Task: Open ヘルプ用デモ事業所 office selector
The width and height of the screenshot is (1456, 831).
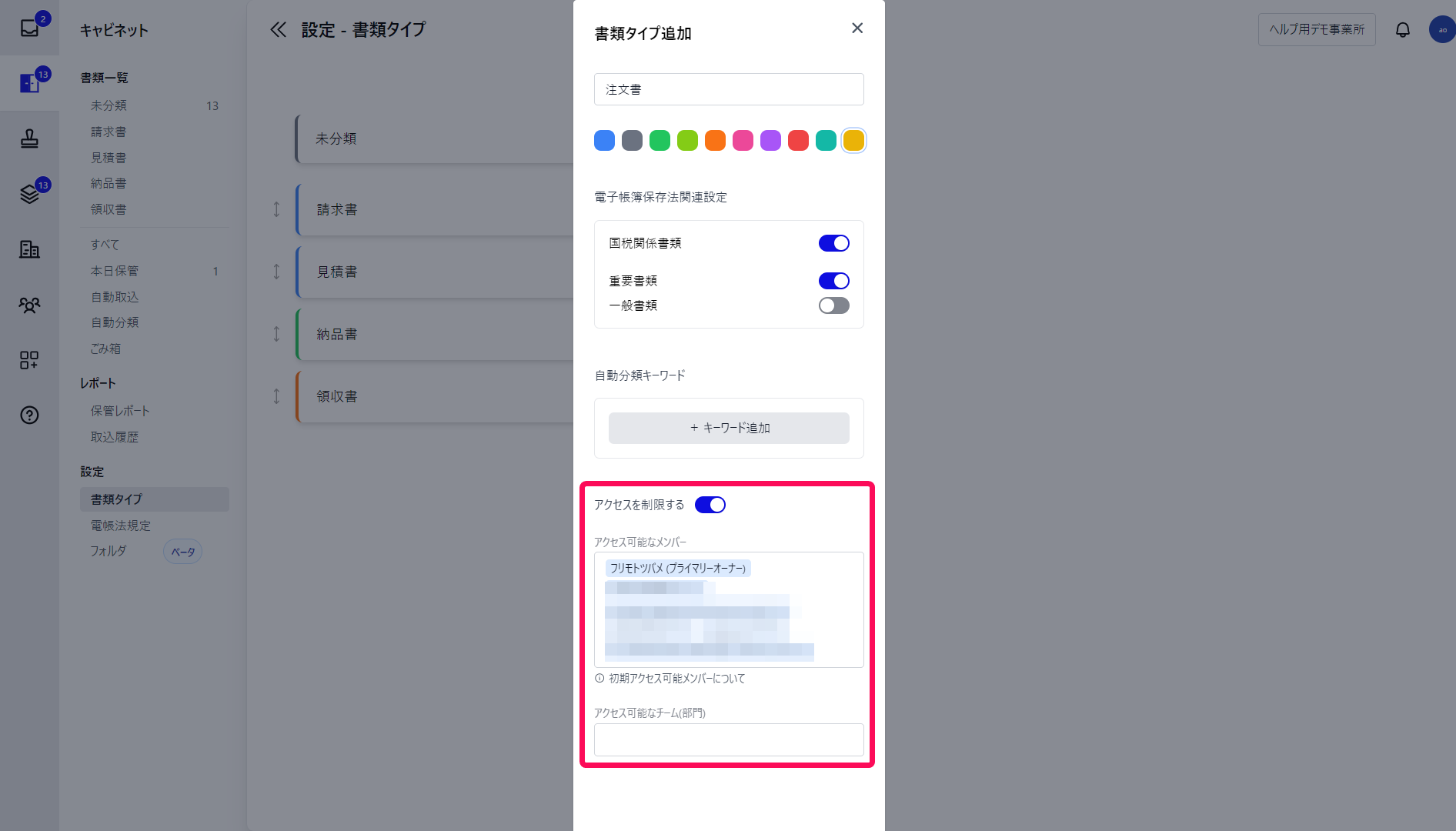Action: pyautogui.click(x=1317, y=29)
